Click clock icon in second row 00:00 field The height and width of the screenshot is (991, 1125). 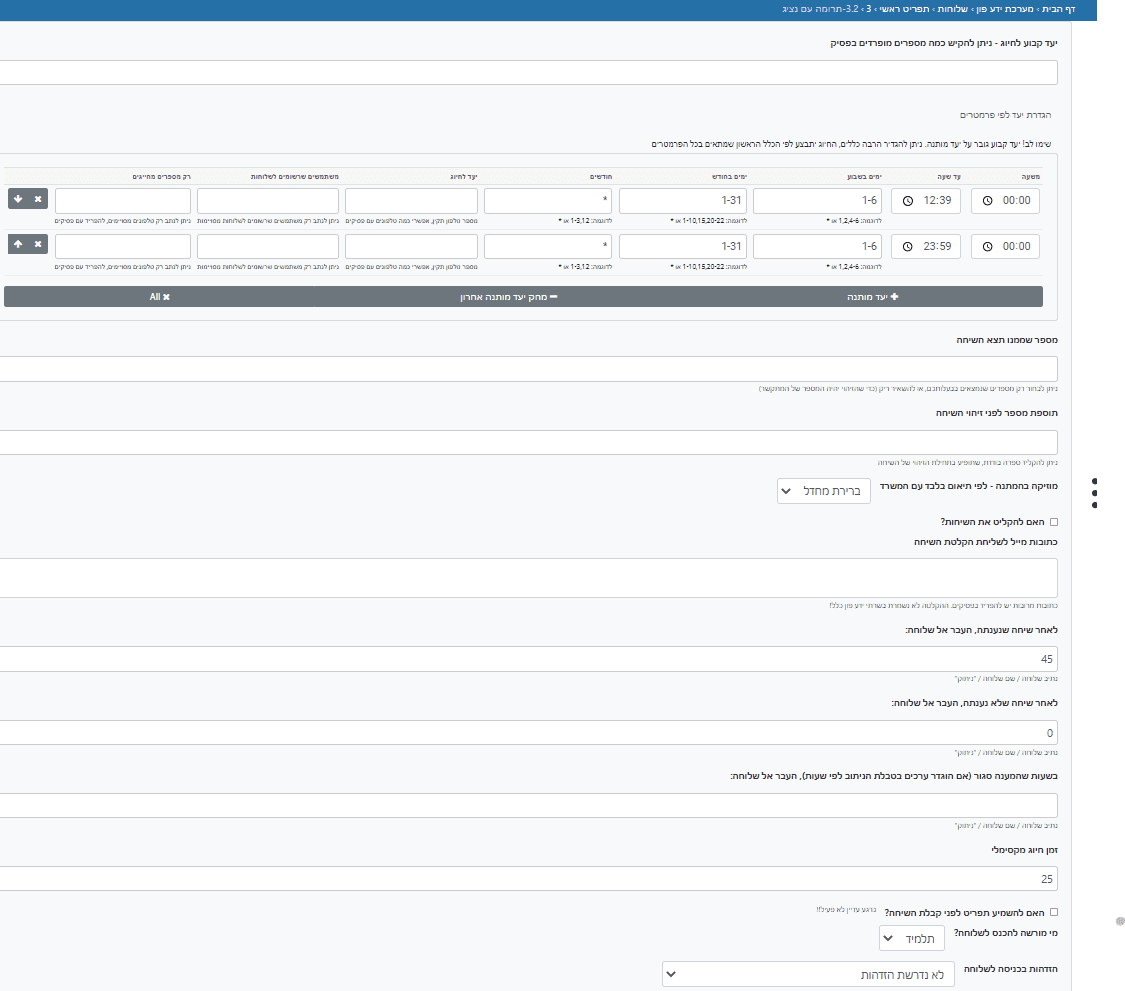[987, 247]
